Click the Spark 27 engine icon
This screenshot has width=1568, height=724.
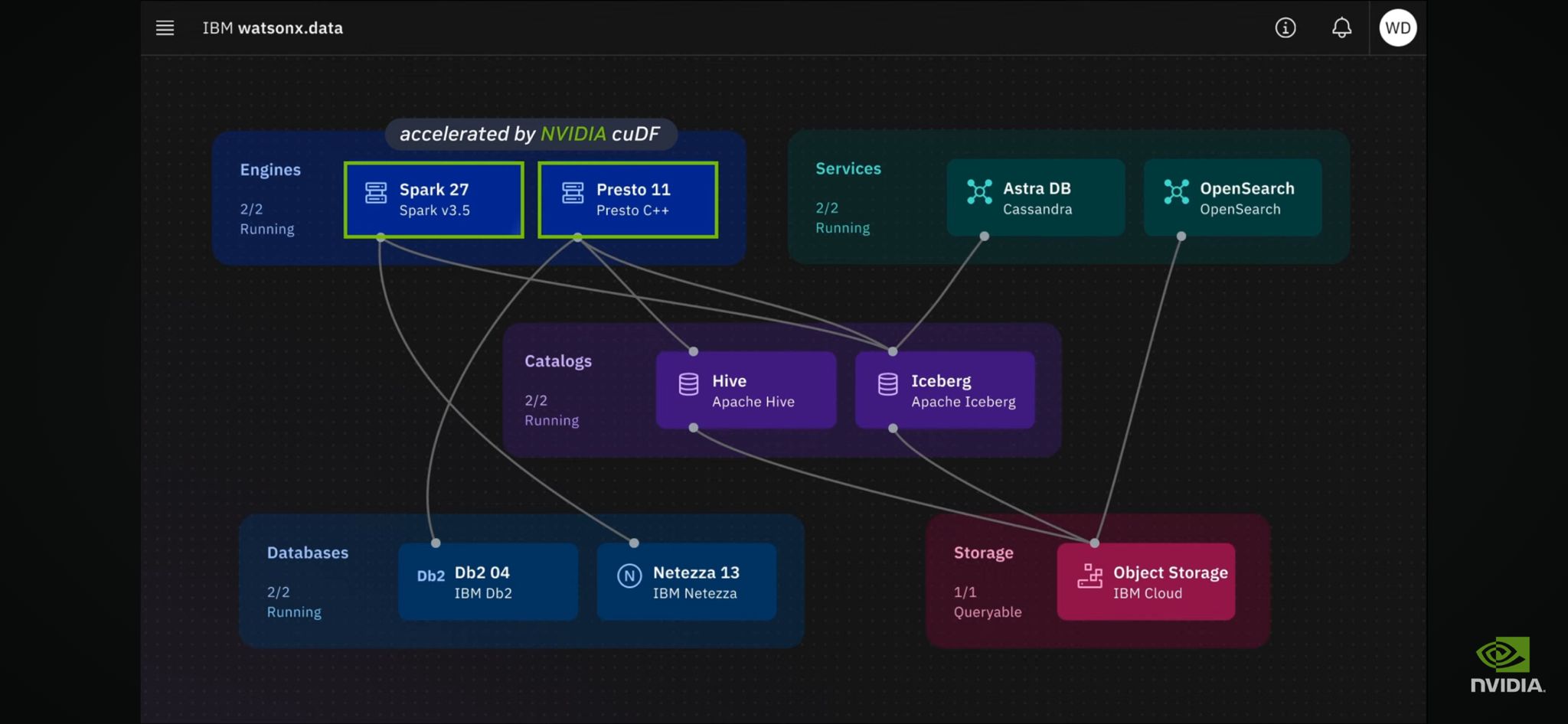coord(376,193)
